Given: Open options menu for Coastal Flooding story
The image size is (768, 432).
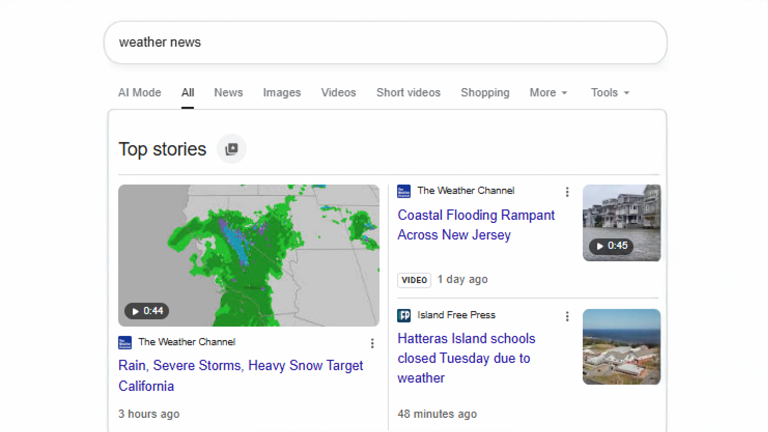Looking at the screenshot, I should pyautogui.click(x=567, y=192).
